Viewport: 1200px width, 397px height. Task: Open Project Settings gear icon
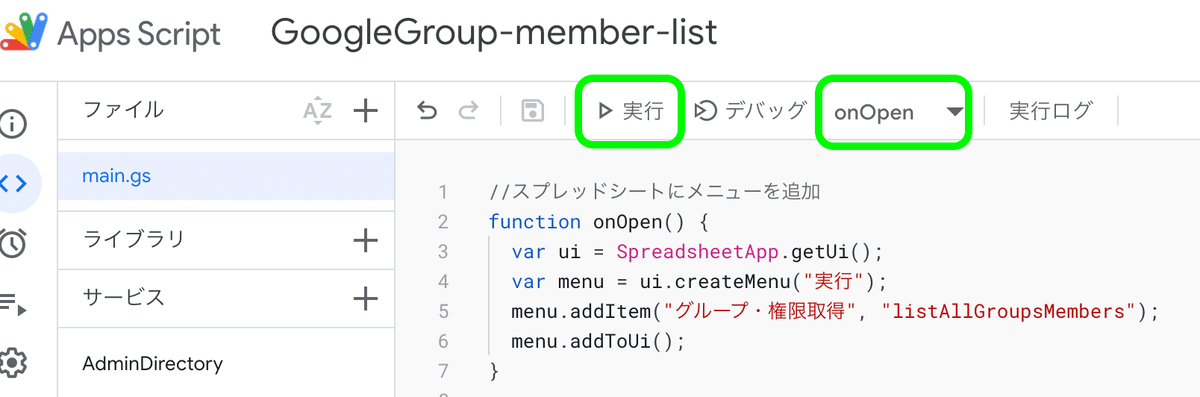click(12, 362)
